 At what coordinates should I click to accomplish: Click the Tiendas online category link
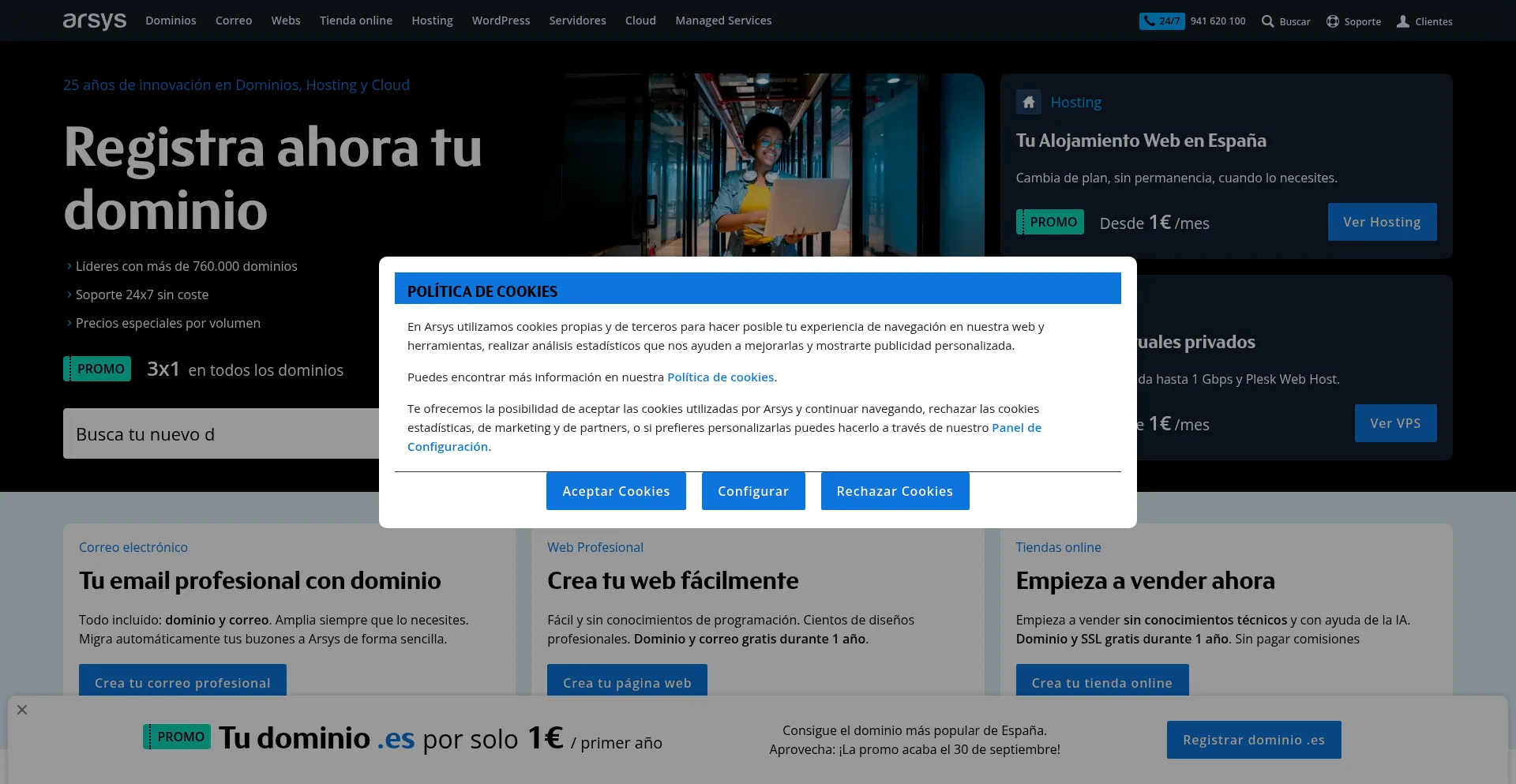tap(1058, 547)
